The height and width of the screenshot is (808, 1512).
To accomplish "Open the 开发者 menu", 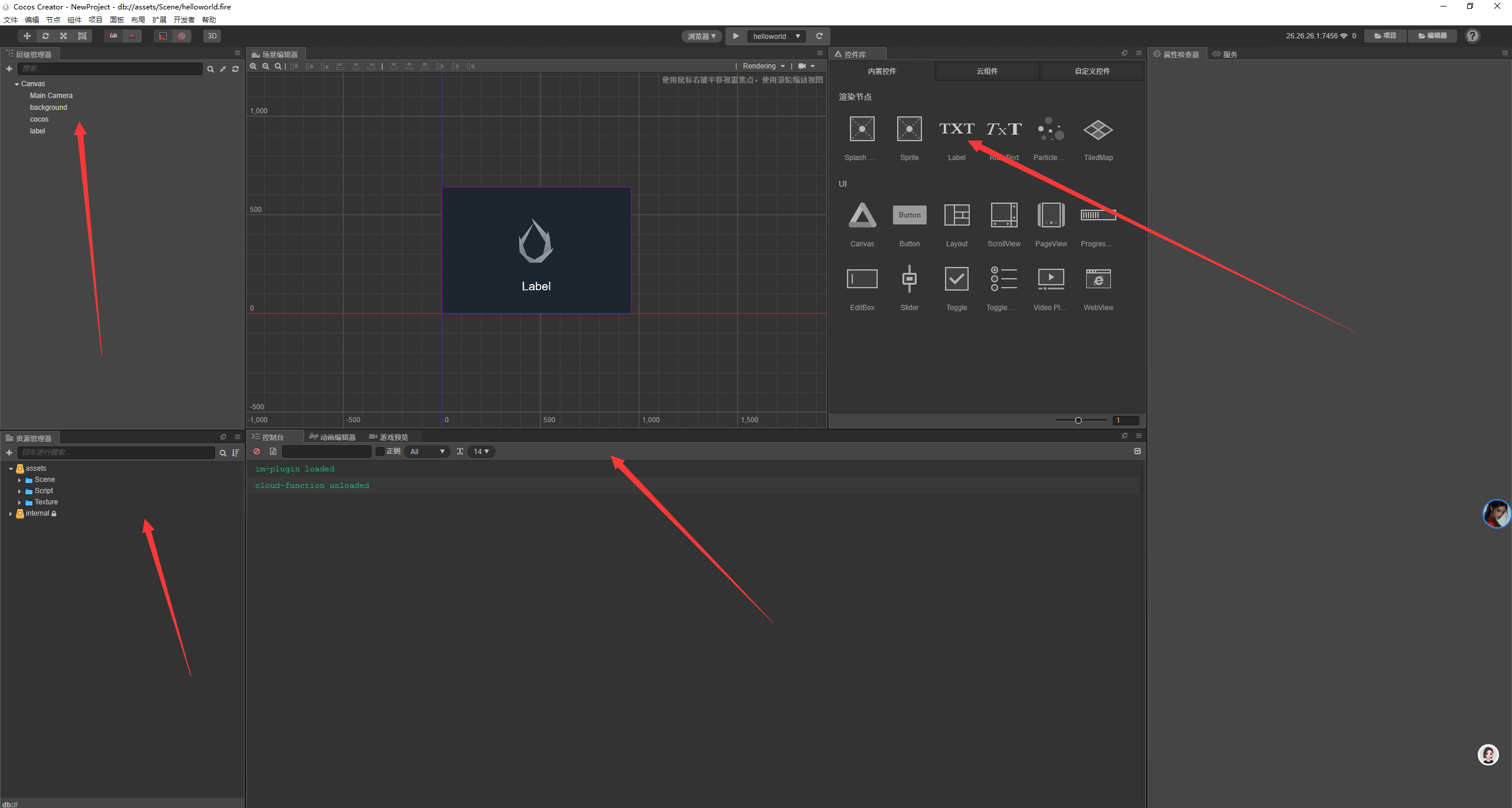I will pos(184,20).
